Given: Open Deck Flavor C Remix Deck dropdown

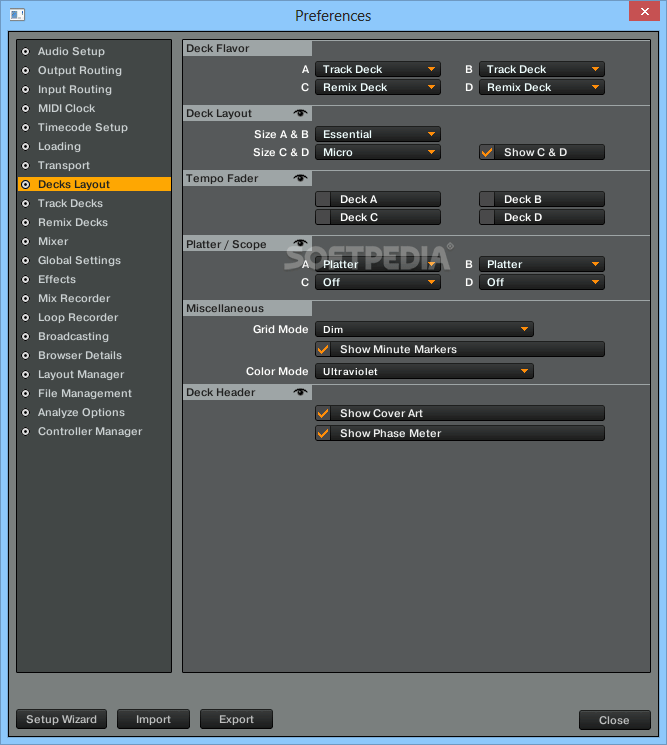Looking at the screenshot, I should [378, 87].
